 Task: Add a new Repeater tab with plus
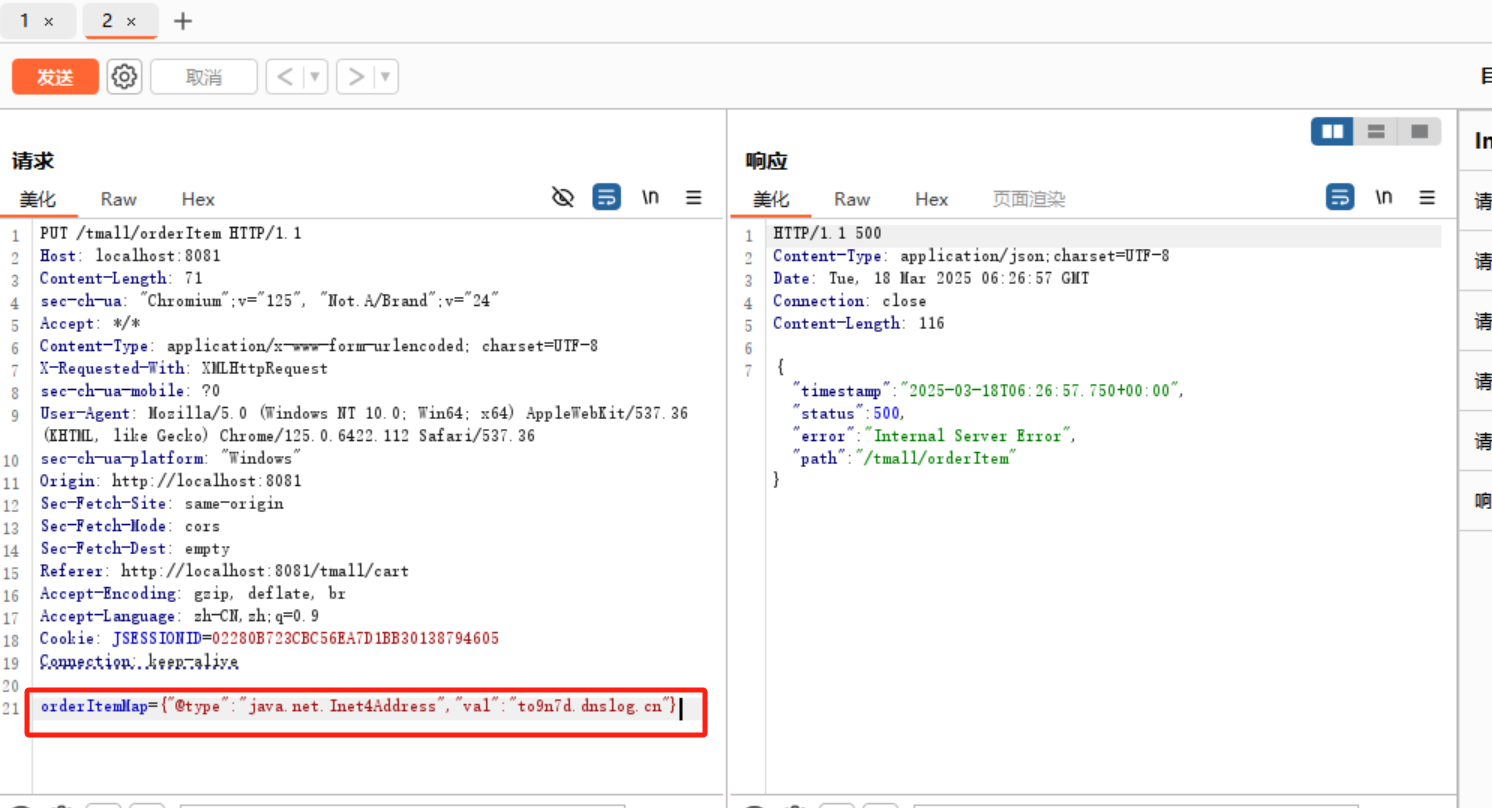coord(182,21)
